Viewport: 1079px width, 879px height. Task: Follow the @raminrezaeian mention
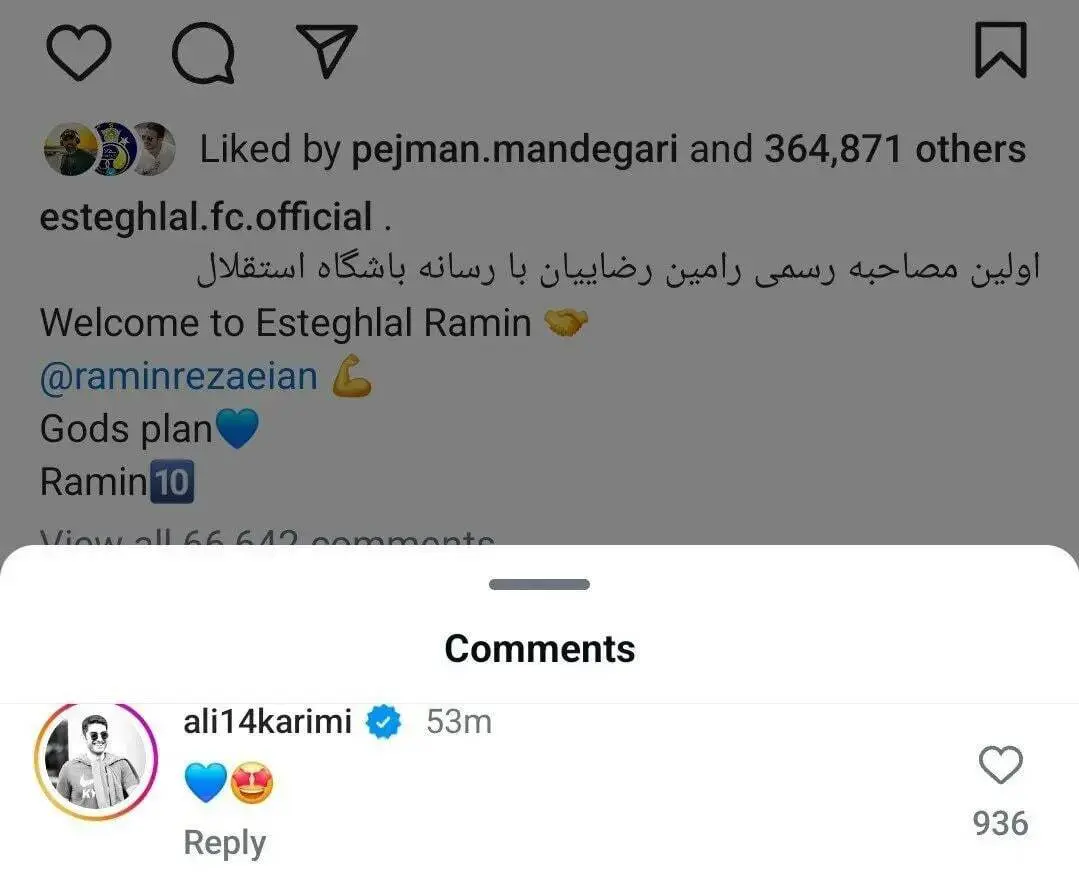179,377
